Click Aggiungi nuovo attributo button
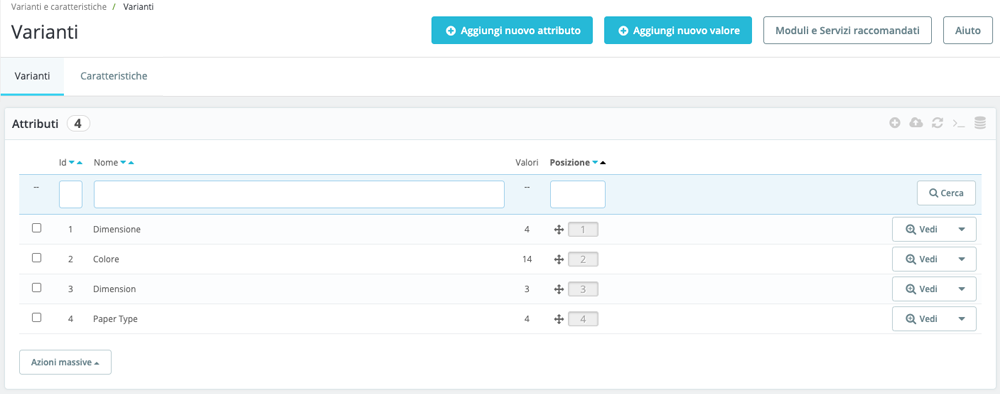 512,31
